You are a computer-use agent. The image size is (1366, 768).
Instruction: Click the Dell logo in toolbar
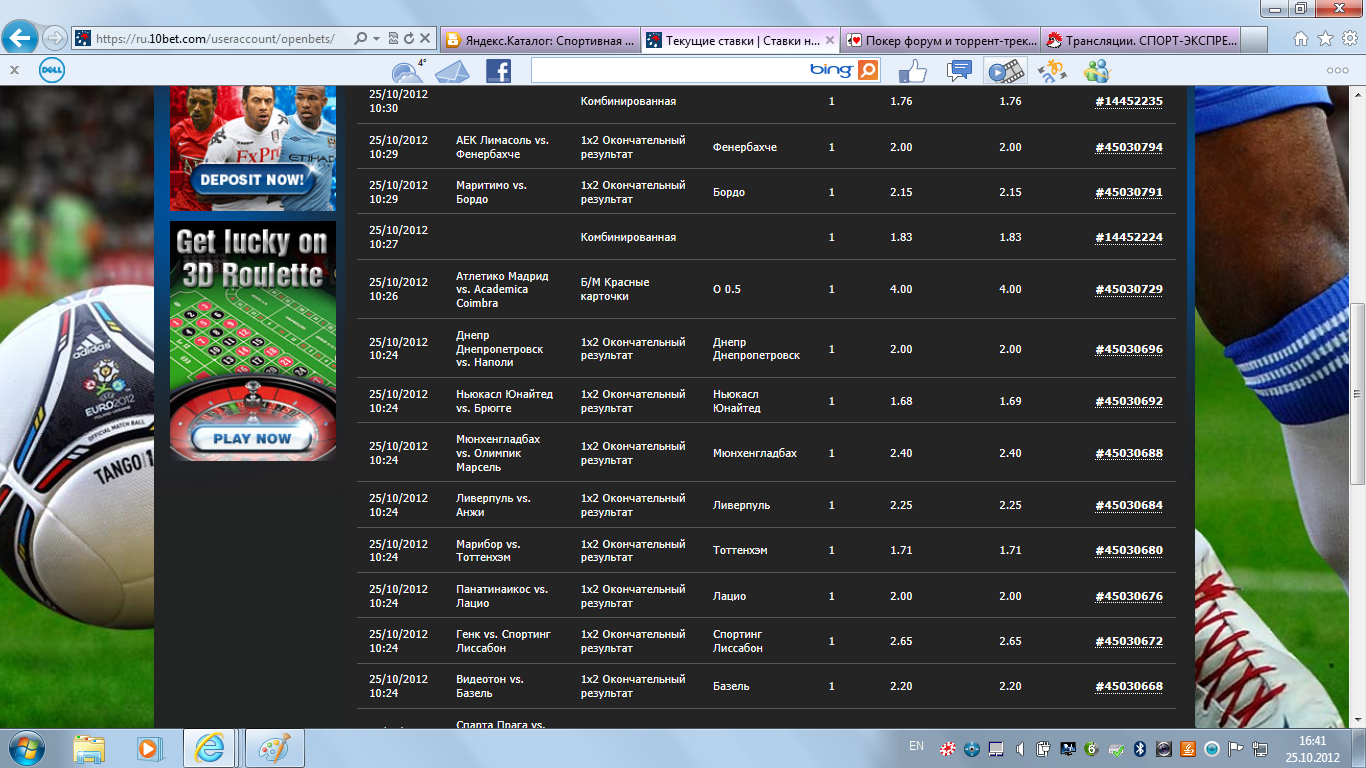pyautogui.click(x=52, y=70)
